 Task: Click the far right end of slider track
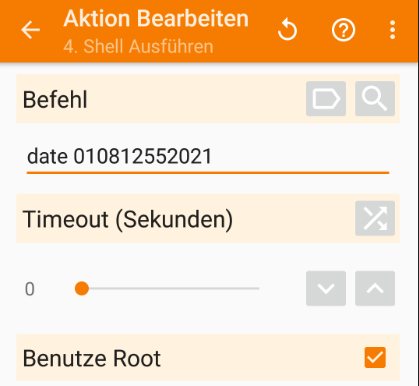tap(258, 288)
